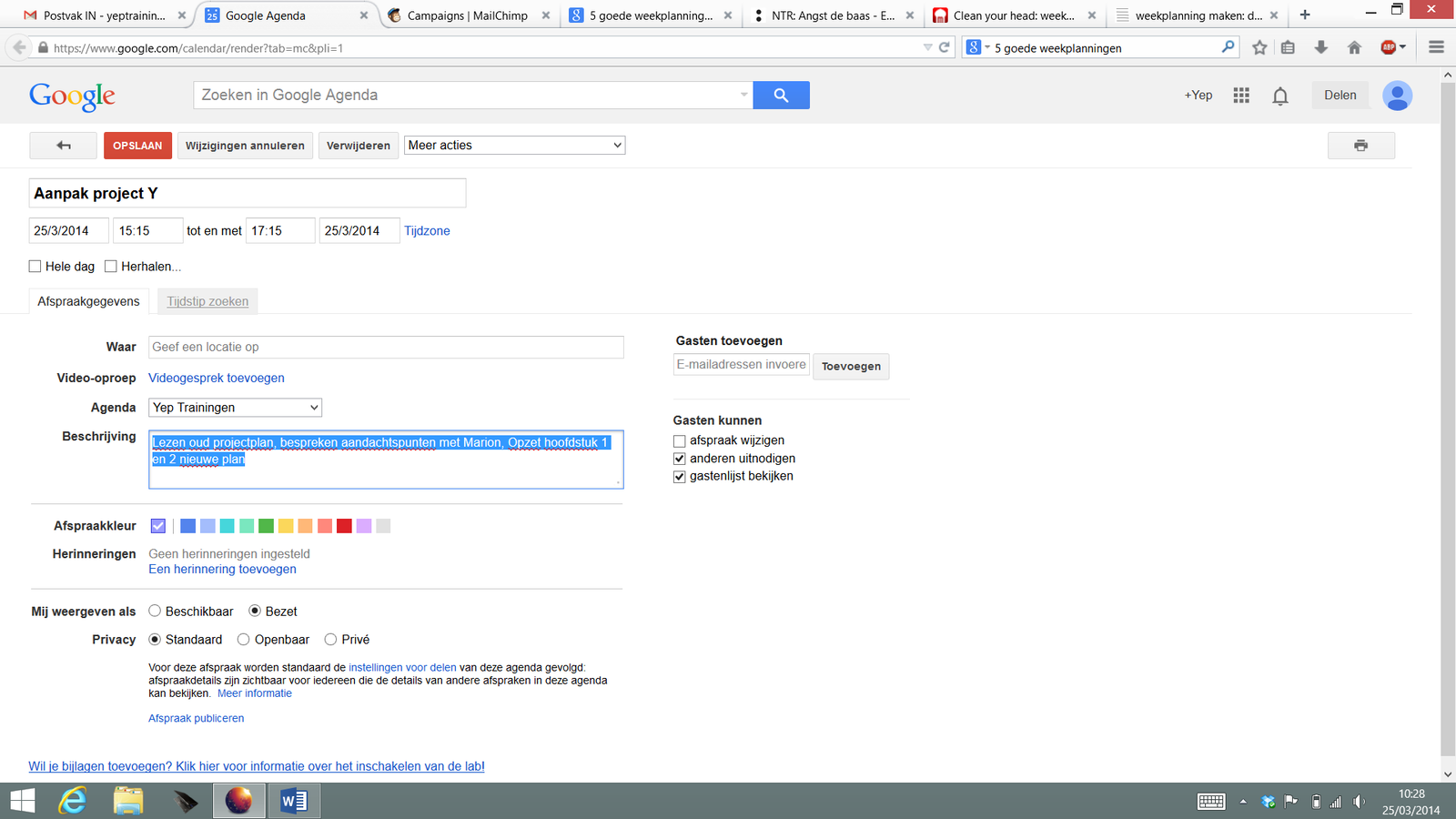The width and height of the screenshot is (1456, 819).
Task: Tick the afspraak wijzigen guest permission
Action: tap(680, 441)
